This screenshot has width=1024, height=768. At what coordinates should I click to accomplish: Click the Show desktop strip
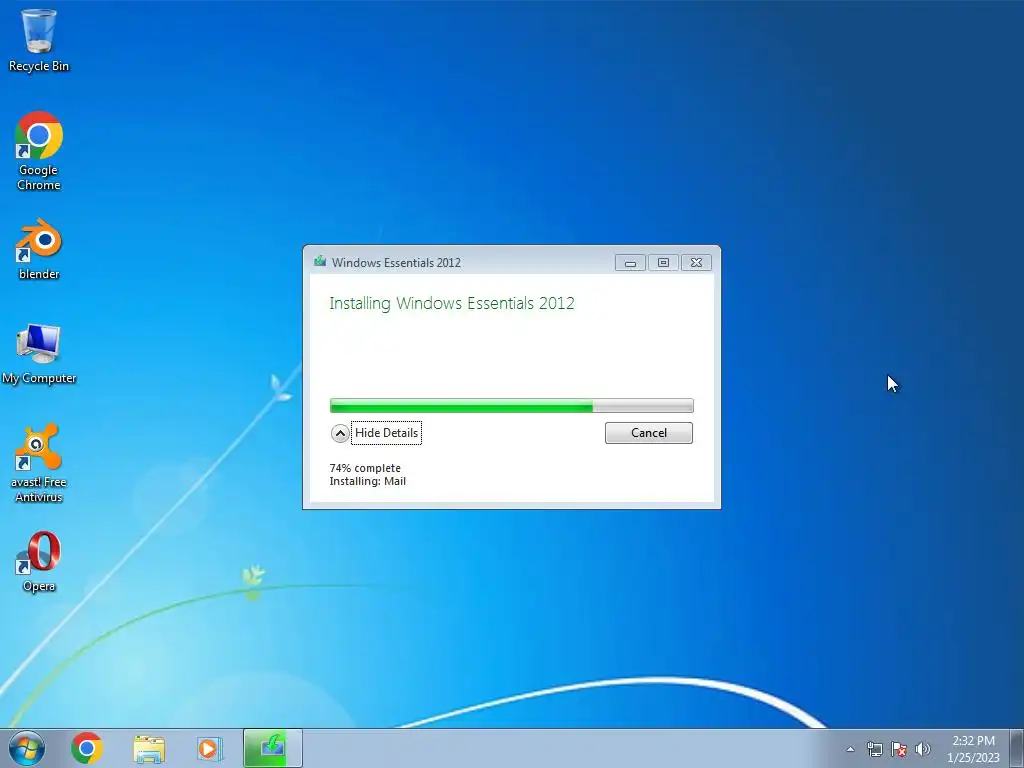pos(1017,748)
